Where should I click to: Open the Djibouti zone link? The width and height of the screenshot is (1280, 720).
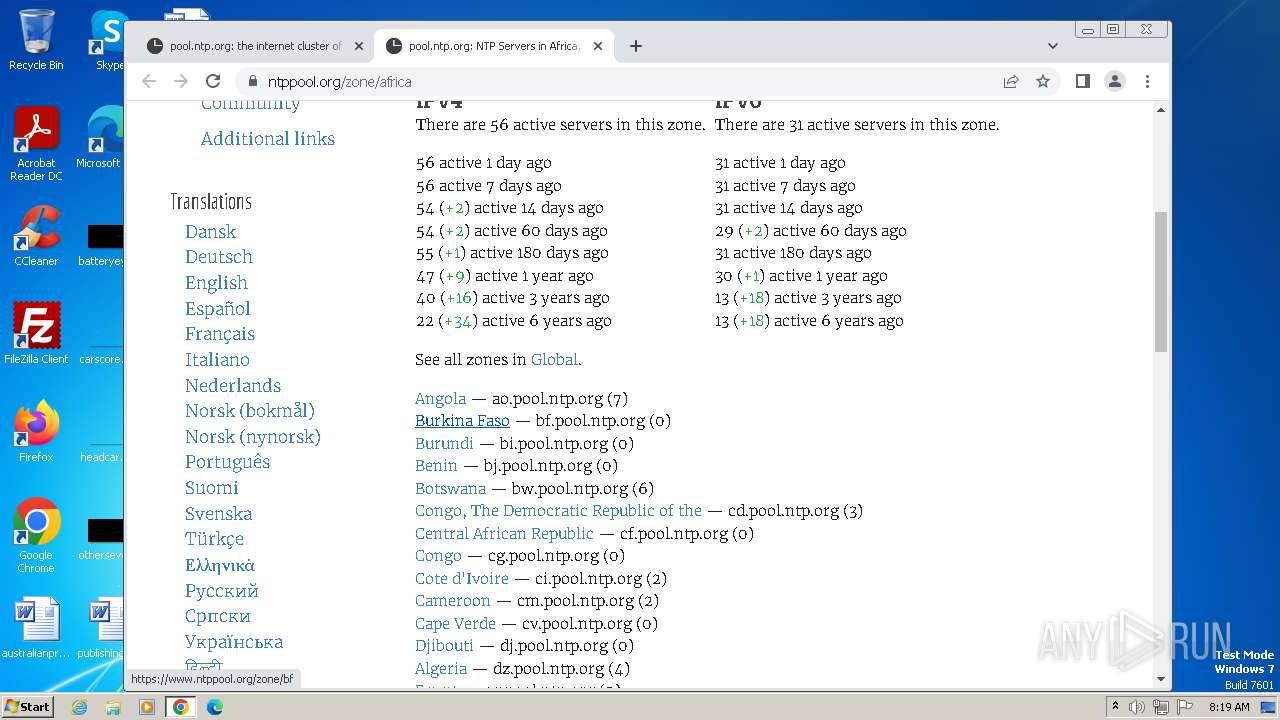point(445,646)
